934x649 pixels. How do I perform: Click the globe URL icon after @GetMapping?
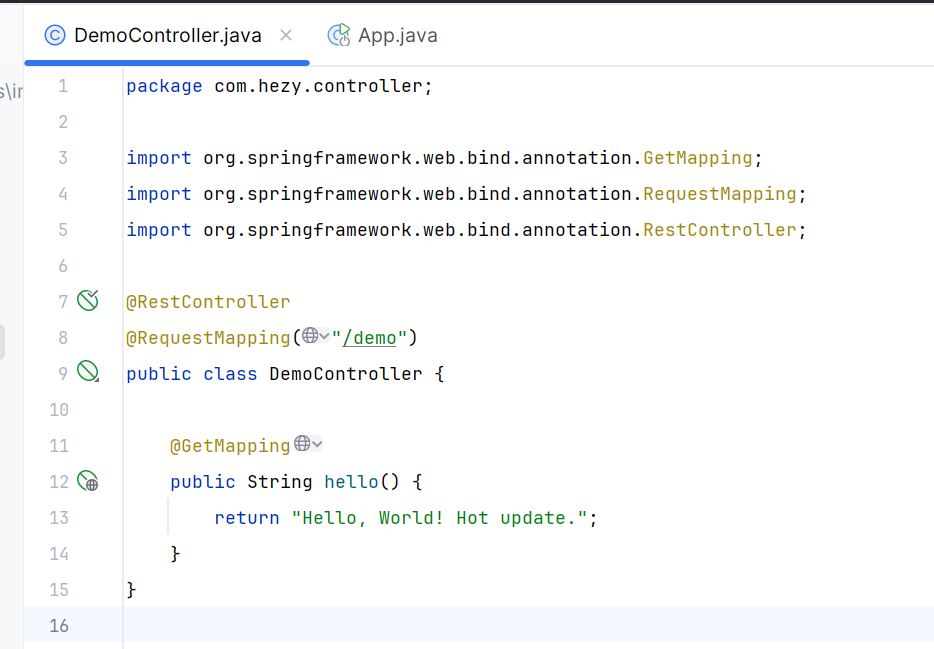[x=302, y=444]
